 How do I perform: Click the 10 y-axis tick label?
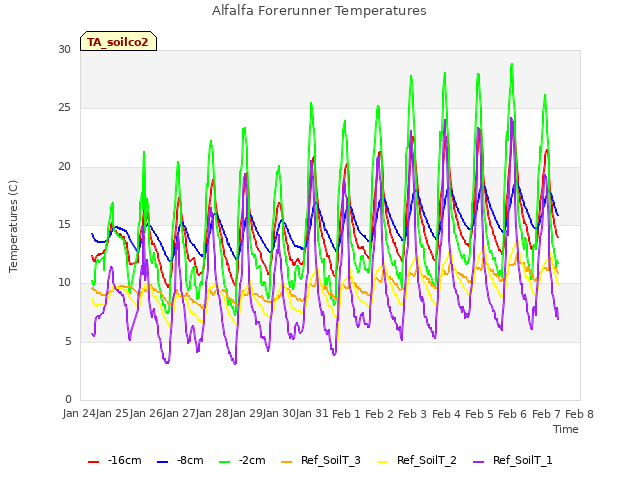point(64,282)
